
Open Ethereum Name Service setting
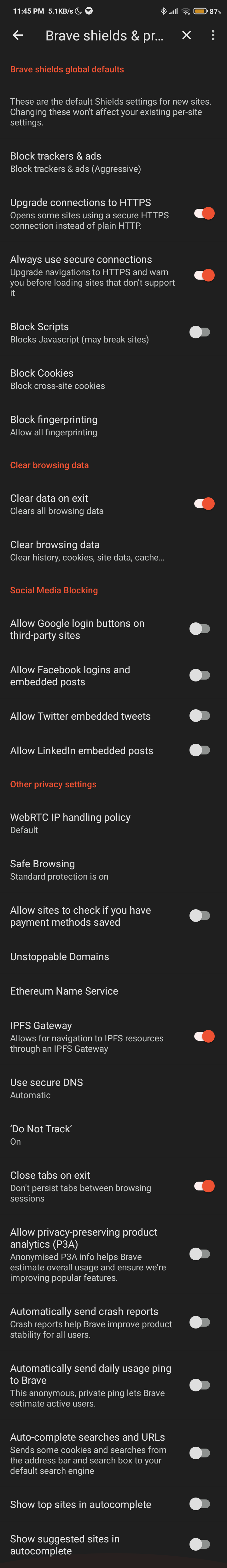(113, 991)
